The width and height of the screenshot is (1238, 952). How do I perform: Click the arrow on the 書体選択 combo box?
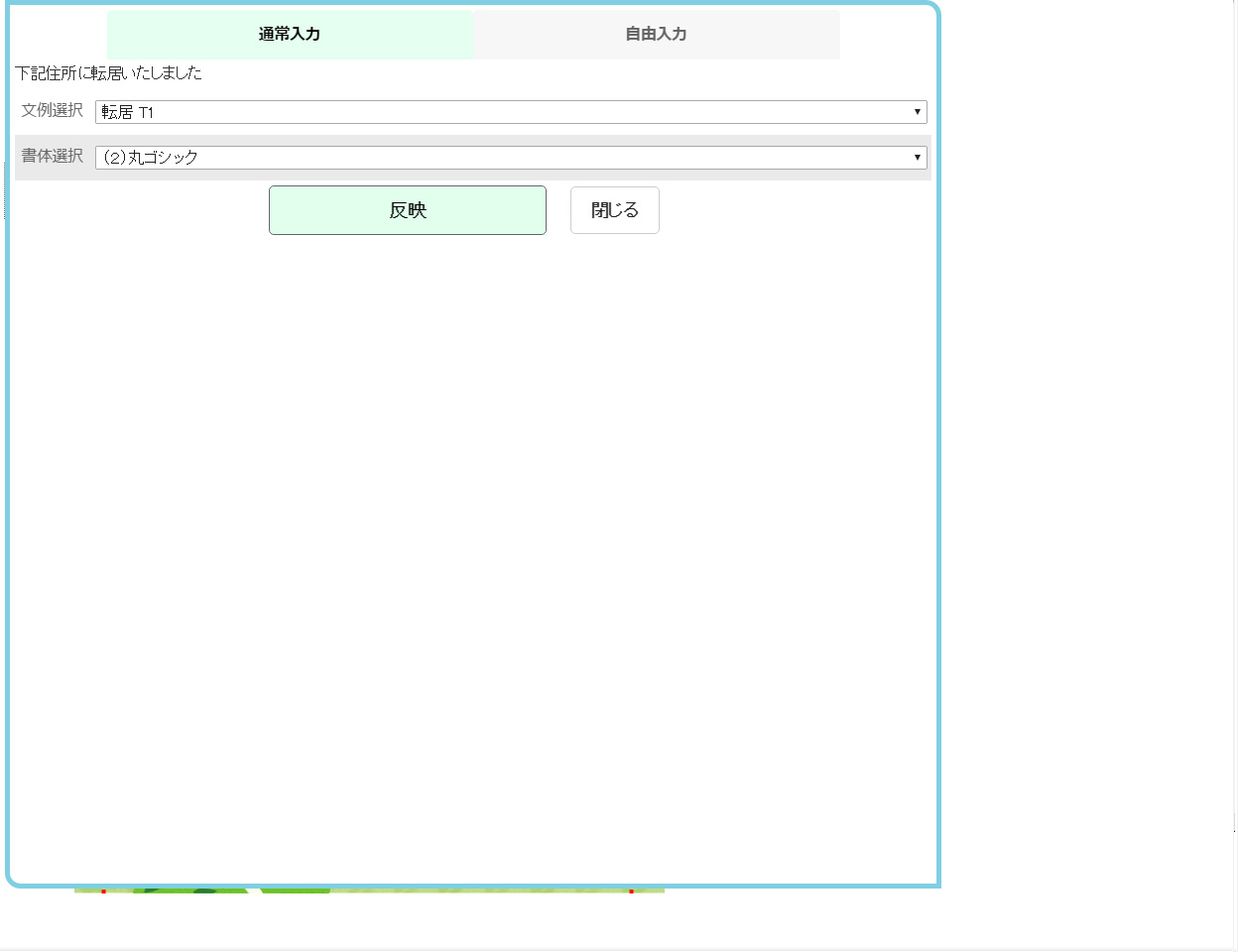tap(917, 158)
